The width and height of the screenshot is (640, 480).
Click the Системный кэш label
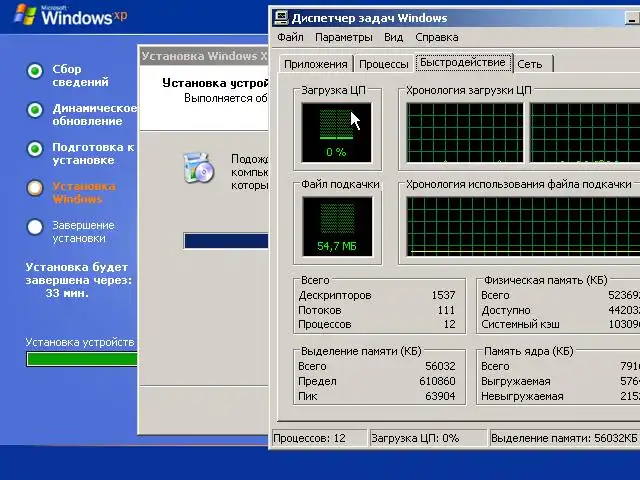(x=520, y=324)
